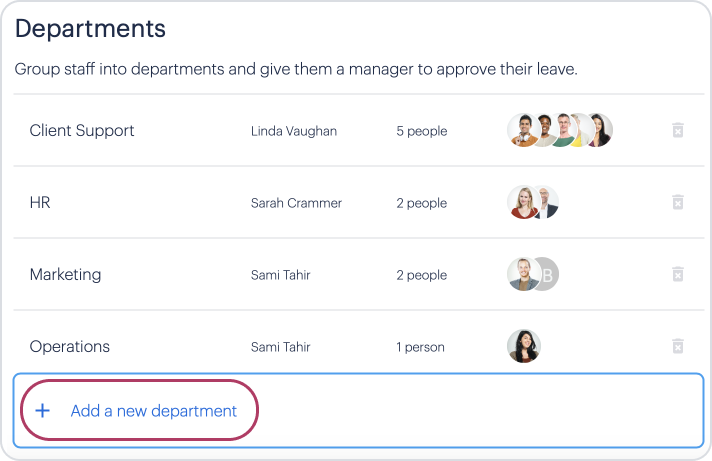Click manager Sarah Crammer in HR

coord(296,203)
